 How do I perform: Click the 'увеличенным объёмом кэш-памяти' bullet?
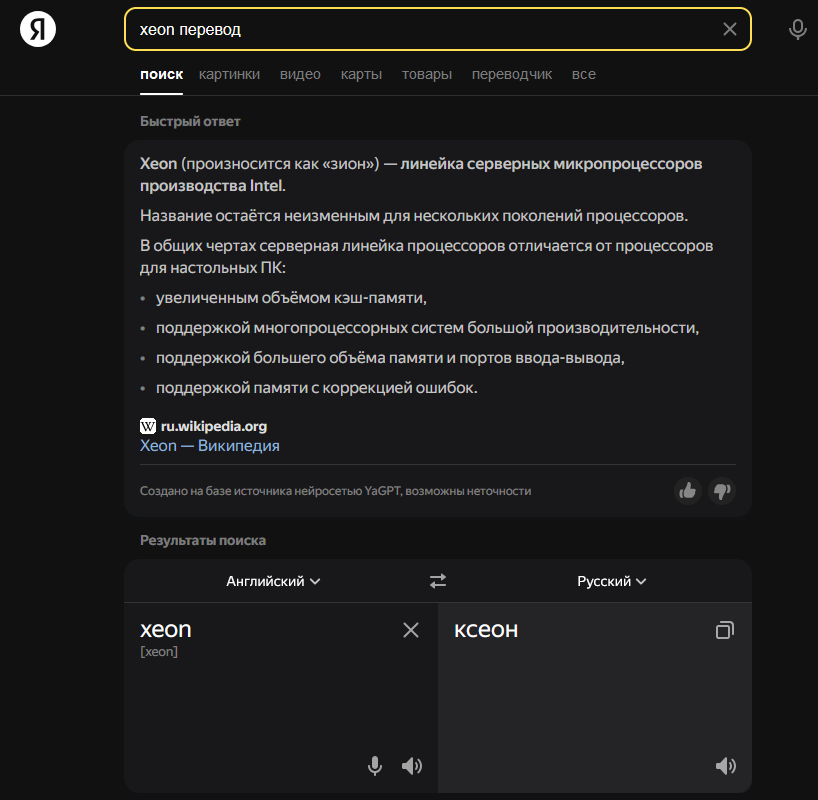click(291, 298)
